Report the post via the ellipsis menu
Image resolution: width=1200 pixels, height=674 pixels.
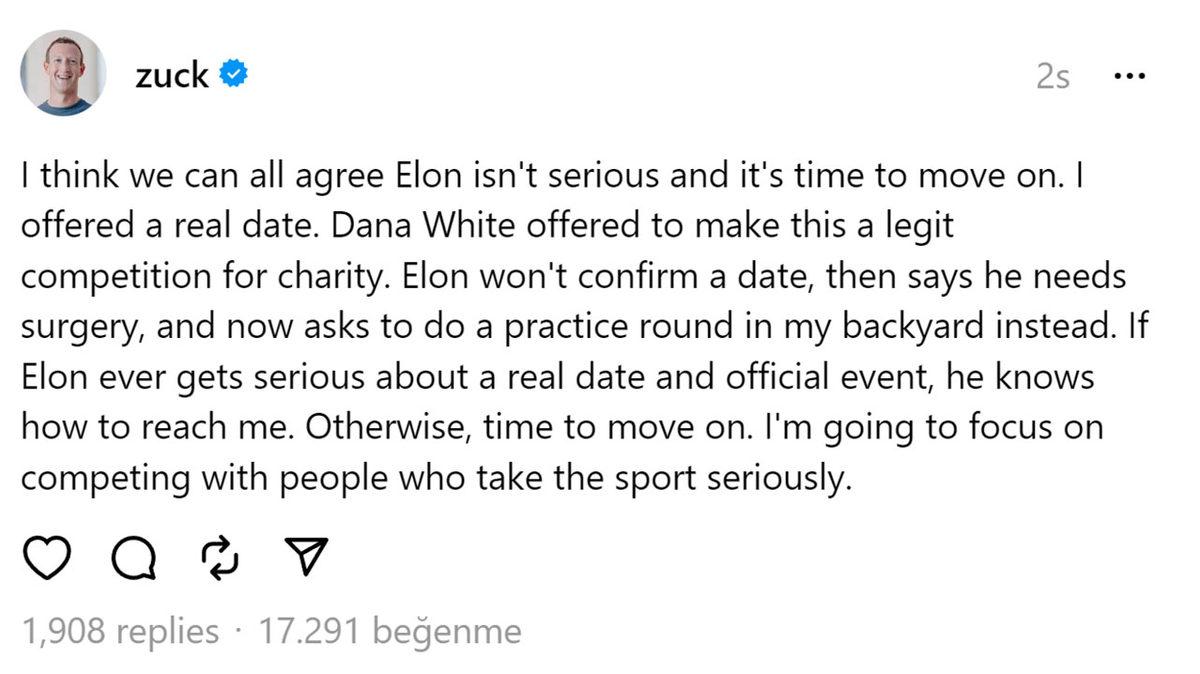1130,75
